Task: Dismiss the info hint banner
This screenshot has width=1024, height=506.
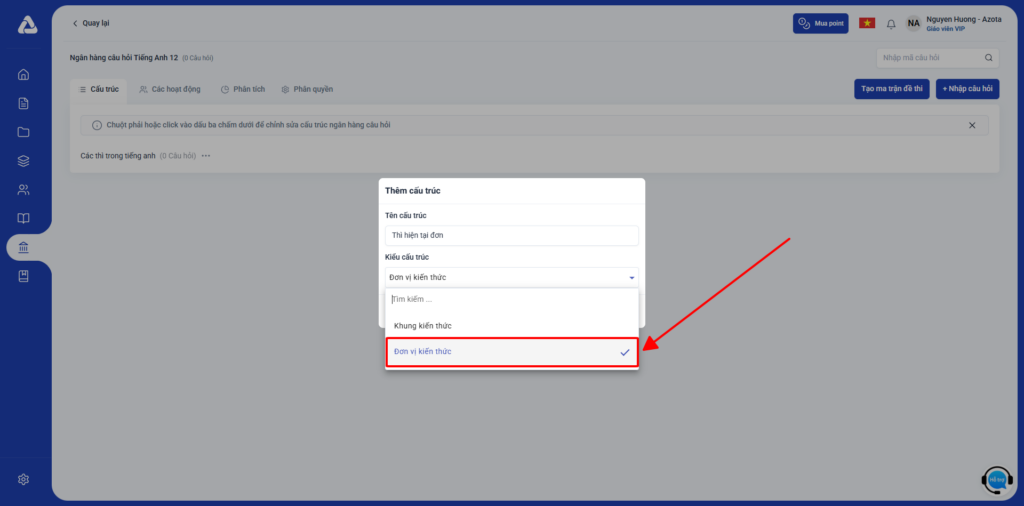Action: tap(972, 125)
